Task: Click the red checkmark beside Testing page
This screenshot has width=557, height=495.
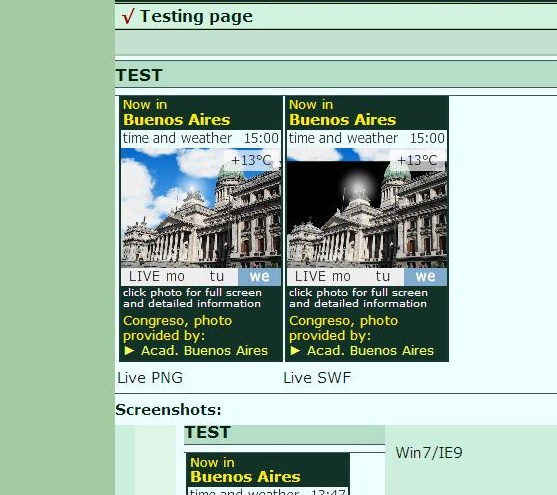Action: pyautogui.click(x=128, y=16)
